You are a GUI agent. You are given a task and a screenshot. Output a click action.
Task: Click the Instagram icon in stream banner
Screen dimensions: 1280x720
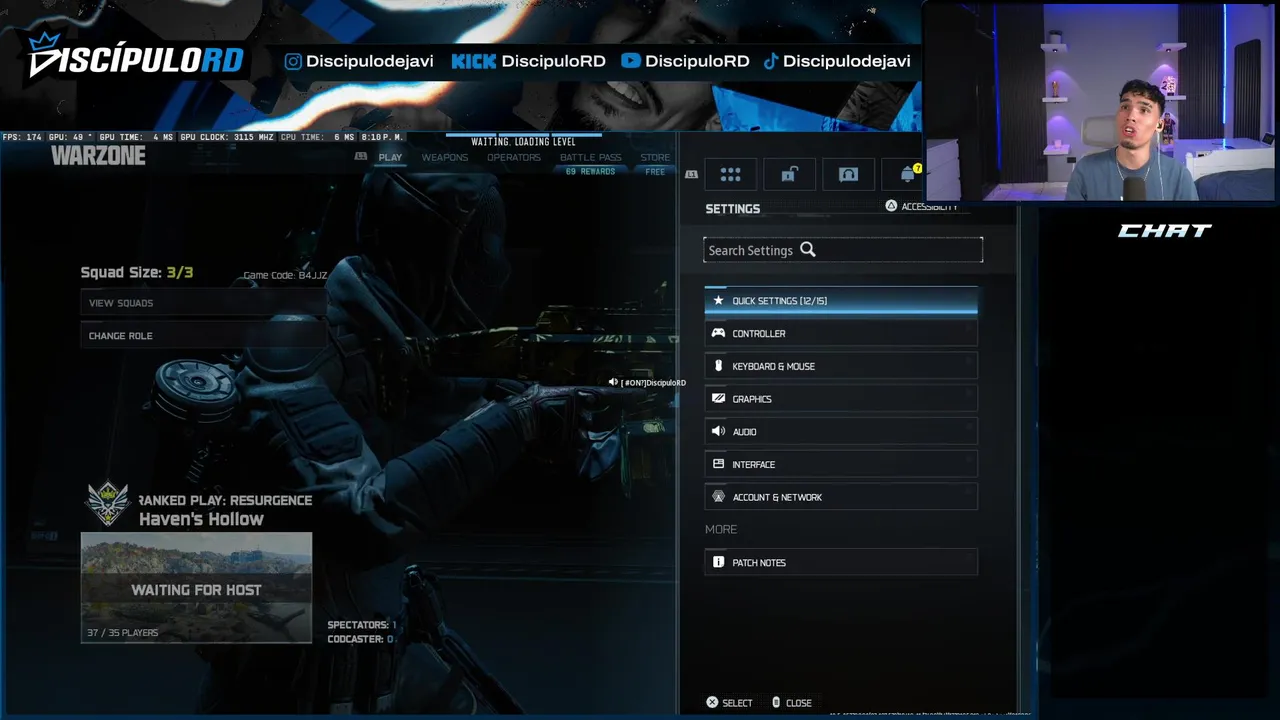(293, 61)
